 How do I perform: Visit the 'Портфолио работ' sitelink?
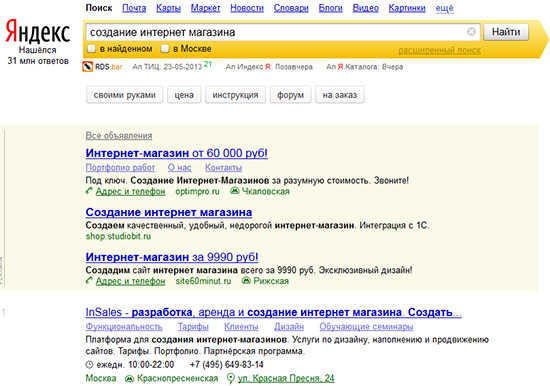point(120,168)
